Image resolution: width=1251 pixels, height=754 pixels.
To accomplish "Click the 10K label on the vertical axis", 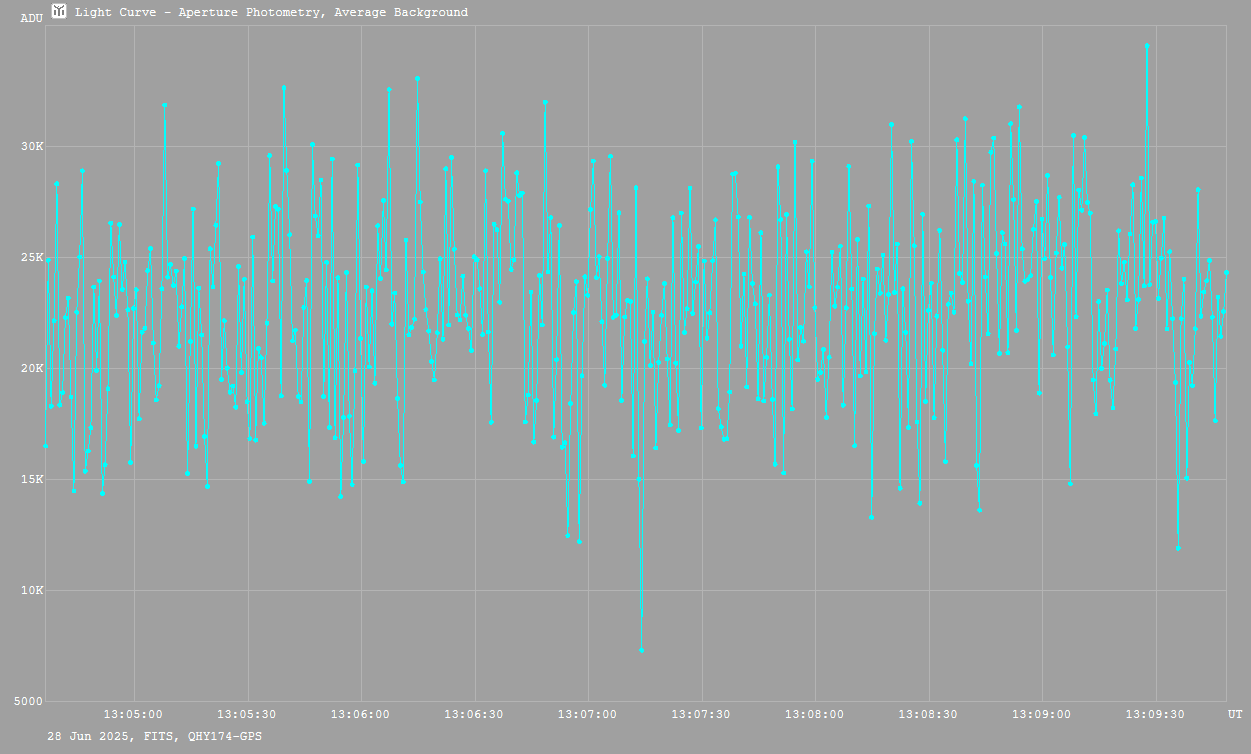I will pyautogui.click(x=32, y=591).
